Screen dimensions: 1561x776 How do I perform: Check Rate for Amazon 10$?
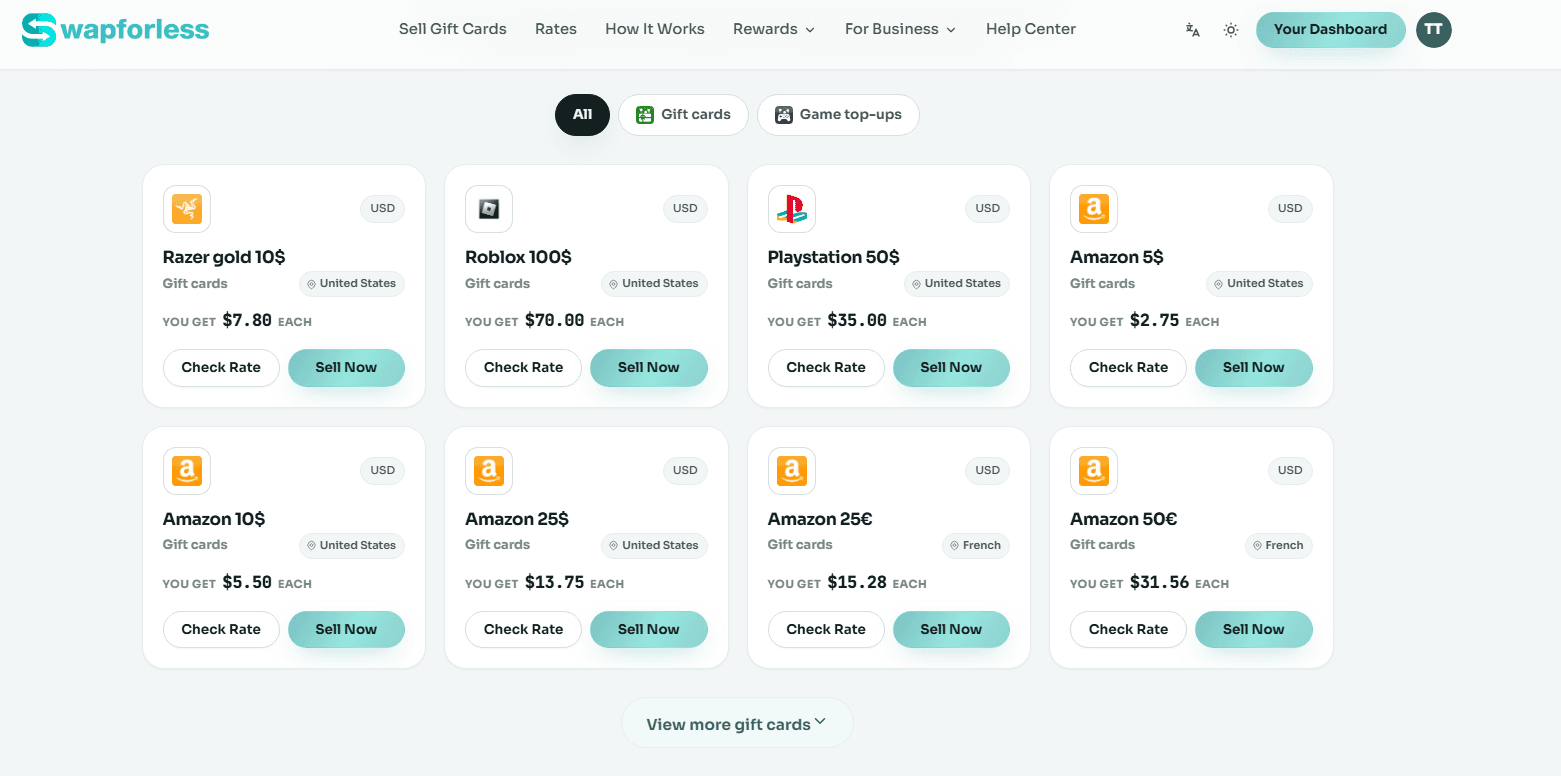coord(221,630)
